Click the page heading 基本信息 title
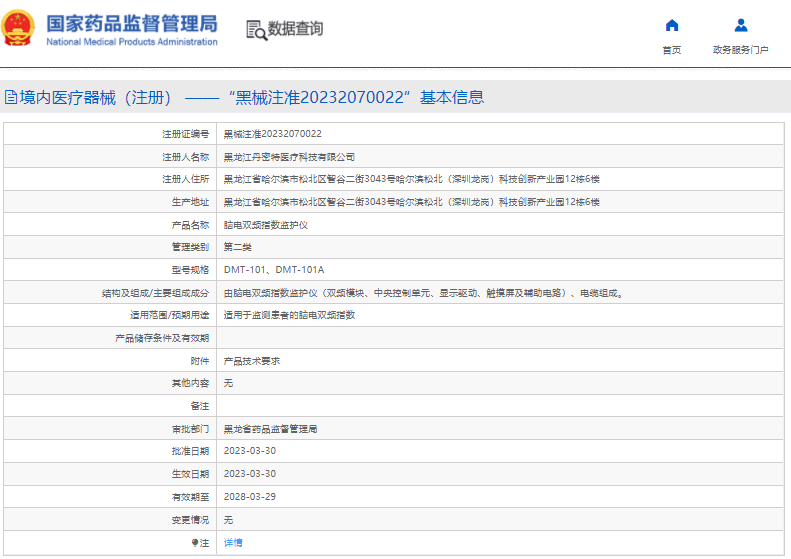The width and height of the screenshot is (791, 559). tap(452, 97)
